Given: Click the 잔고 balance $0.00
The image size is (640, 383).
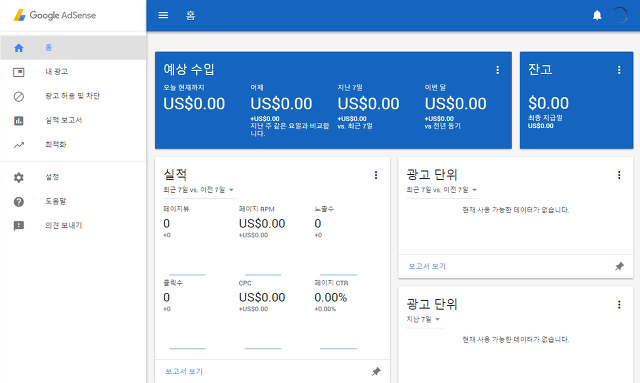Looking at the screenshot, I should coord(548,103).
